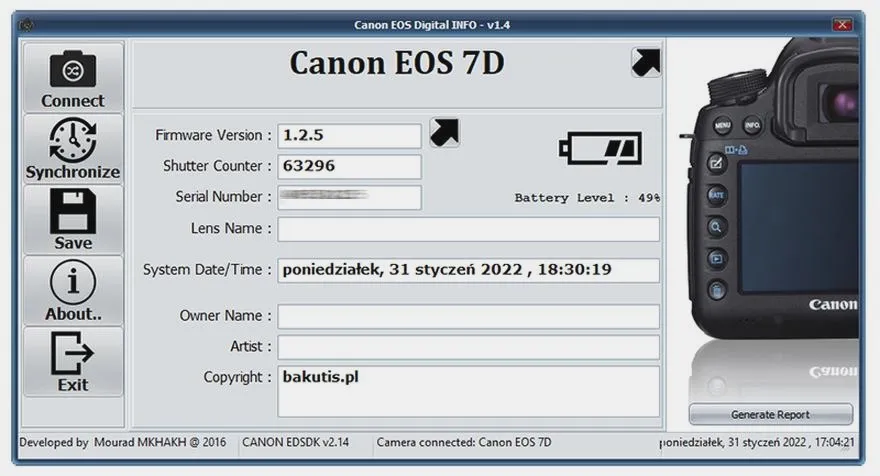Click the Connect camera icon

73,69
